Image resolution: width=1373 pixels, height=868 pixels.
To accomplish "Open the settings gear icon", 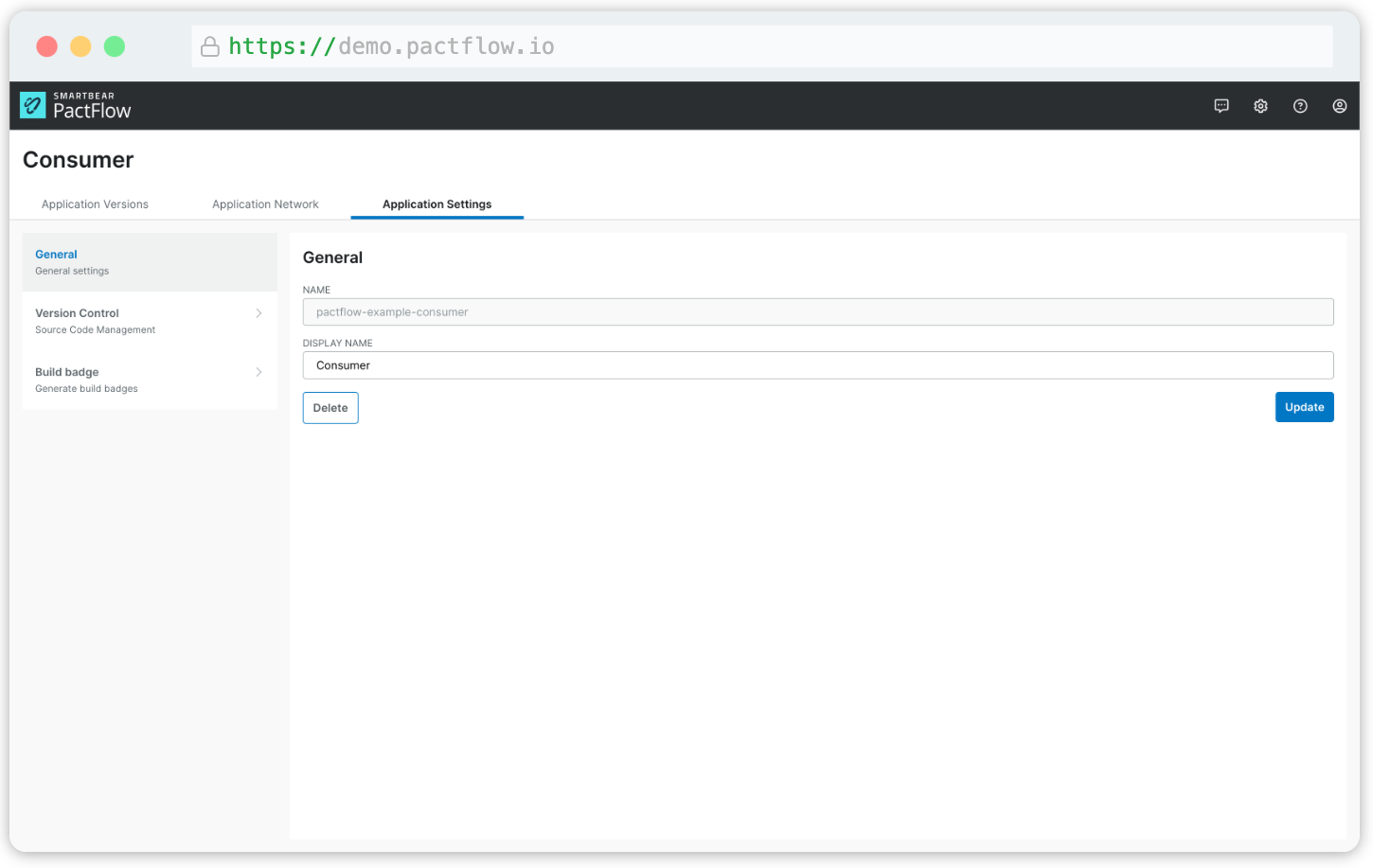I will 1261,106.
